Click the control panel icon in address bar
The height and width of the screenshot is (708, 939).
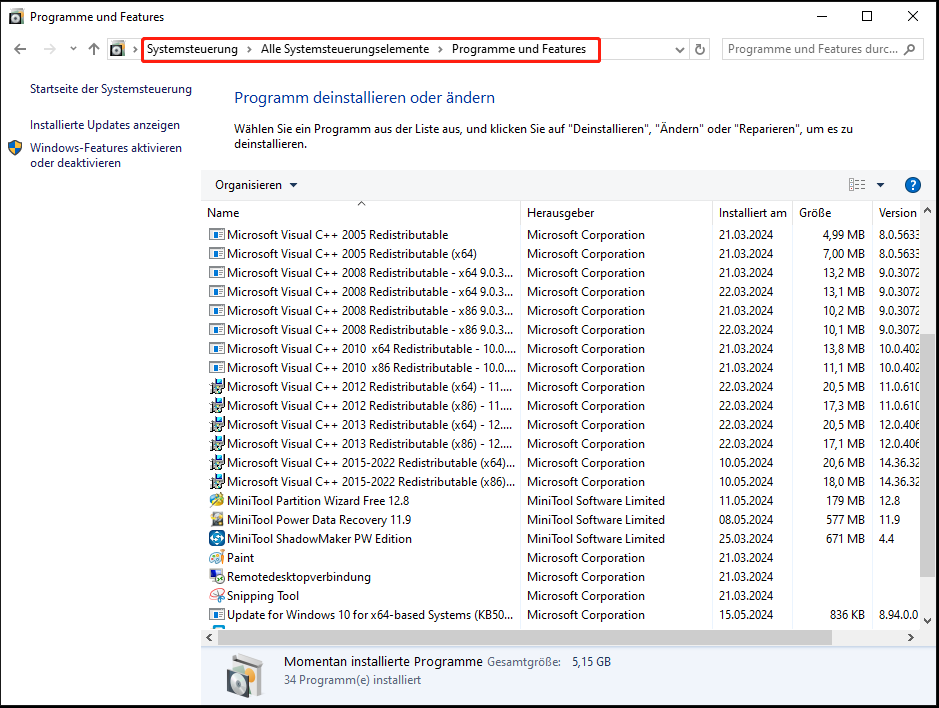117,49
